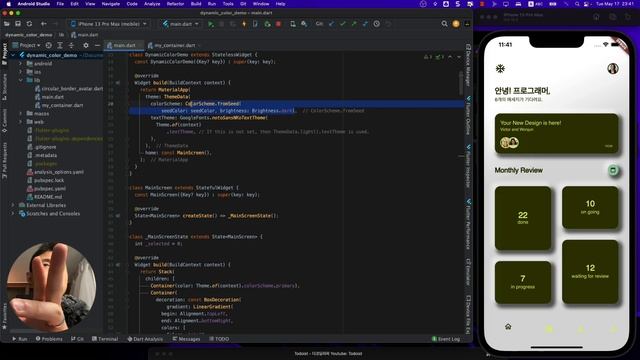640x360 pixels.
Task: Select README.md in project tree
Action: point(44,197)
